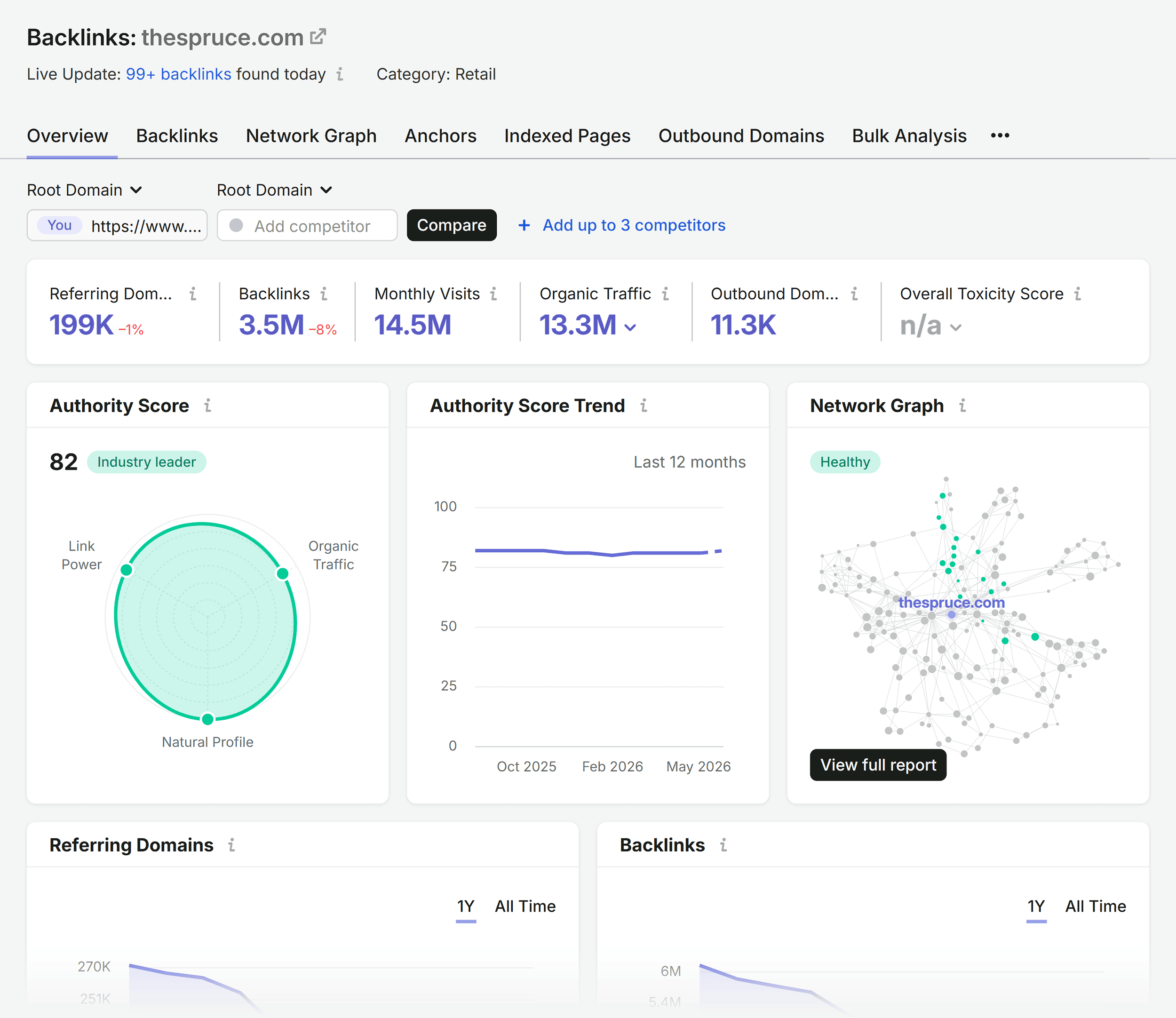1176x1018 pixels.
Task: Click the Link Power point on radar chart
Action: point(127,570)
